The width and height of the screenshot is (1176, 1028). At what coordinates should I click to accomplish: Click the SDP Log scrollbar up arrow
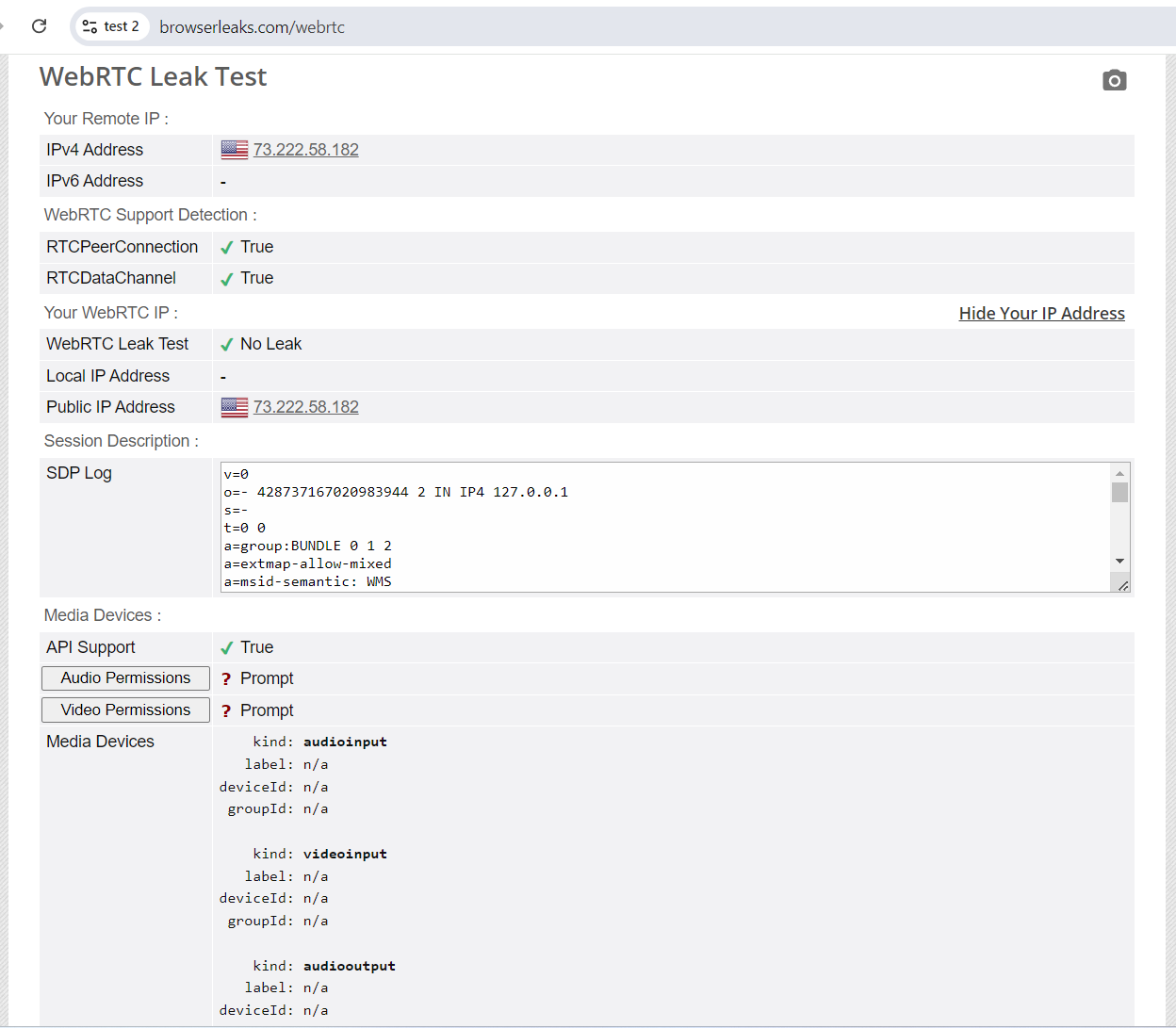[x=1119, y=473]
